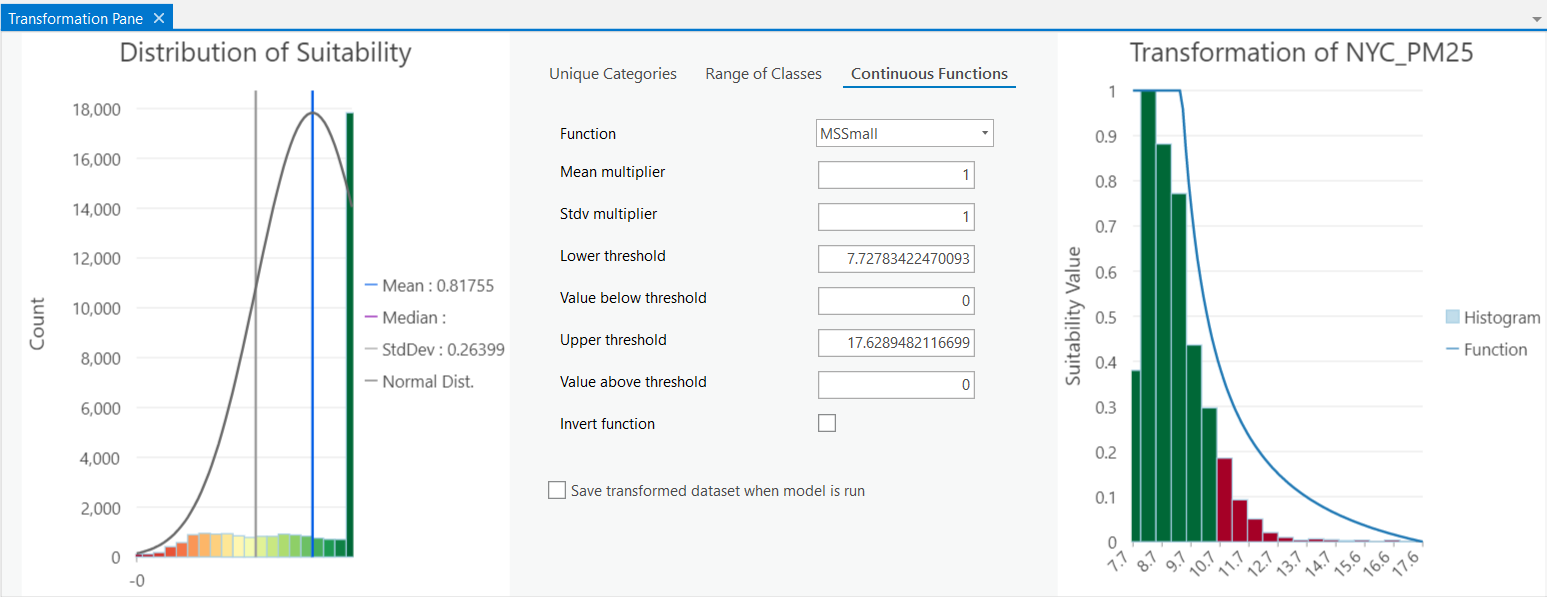Viewport: 1547px width, 597px height.
Task: Open the pane options dropdown arrow
Action: tap(1536, 19)
